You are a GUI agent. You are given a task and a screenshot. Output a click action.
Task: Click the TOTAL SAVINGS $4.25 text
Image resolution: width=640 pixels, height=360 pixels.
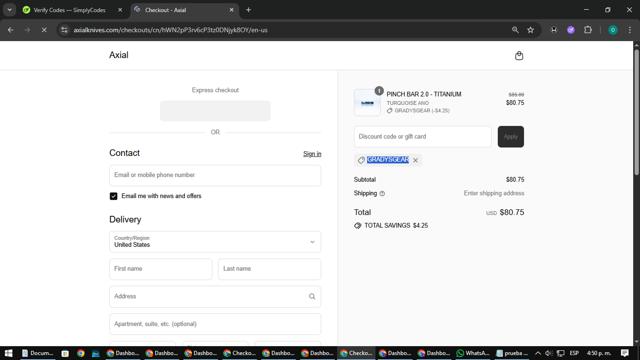[396, 226]
